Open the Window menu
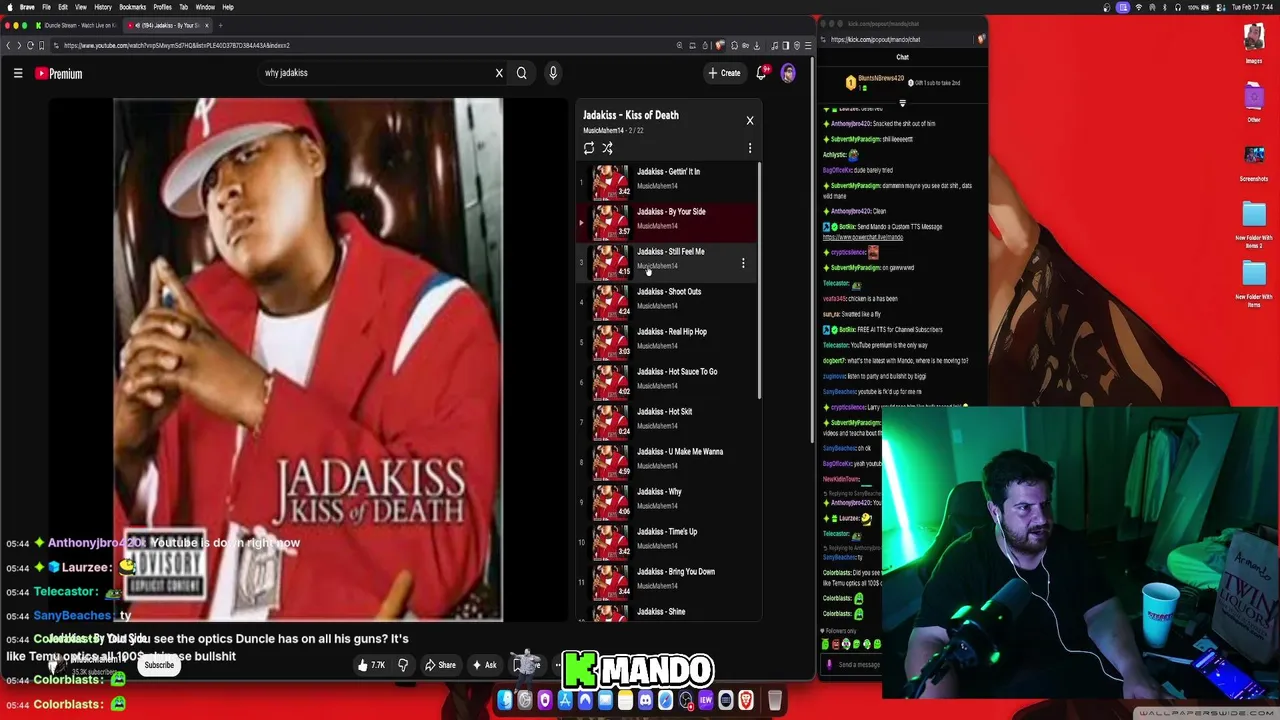1280x720 pixels. (x=205, y=7)
